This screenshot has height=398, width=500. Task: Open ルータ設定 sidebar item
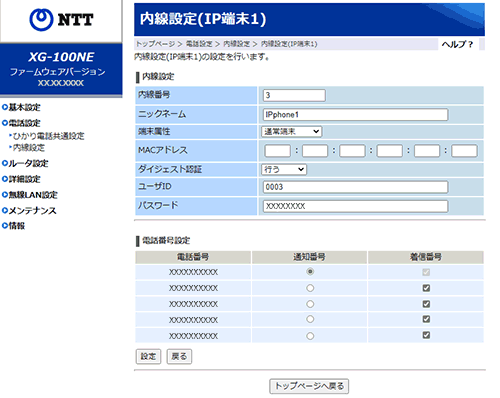25,163
